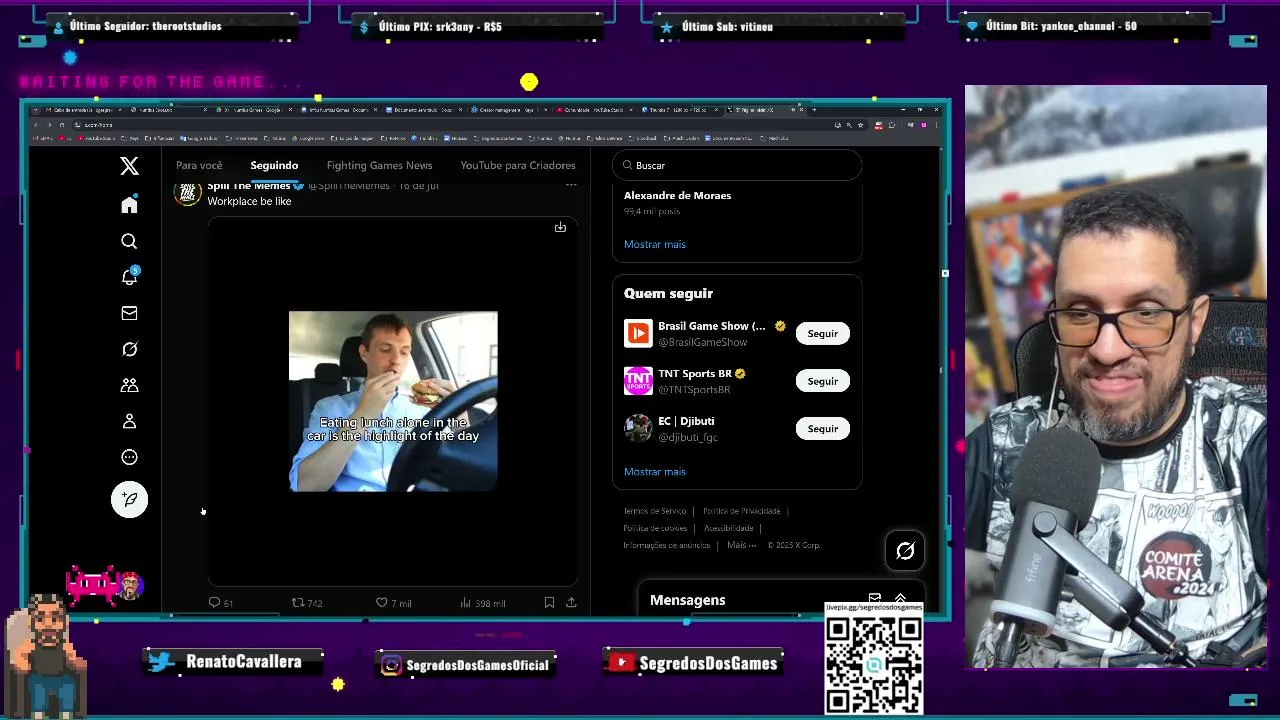Image resolution: width=1280 pixels, height=720 pixels.
Task: Repost the post with 742 reposts
Action: 306,603
